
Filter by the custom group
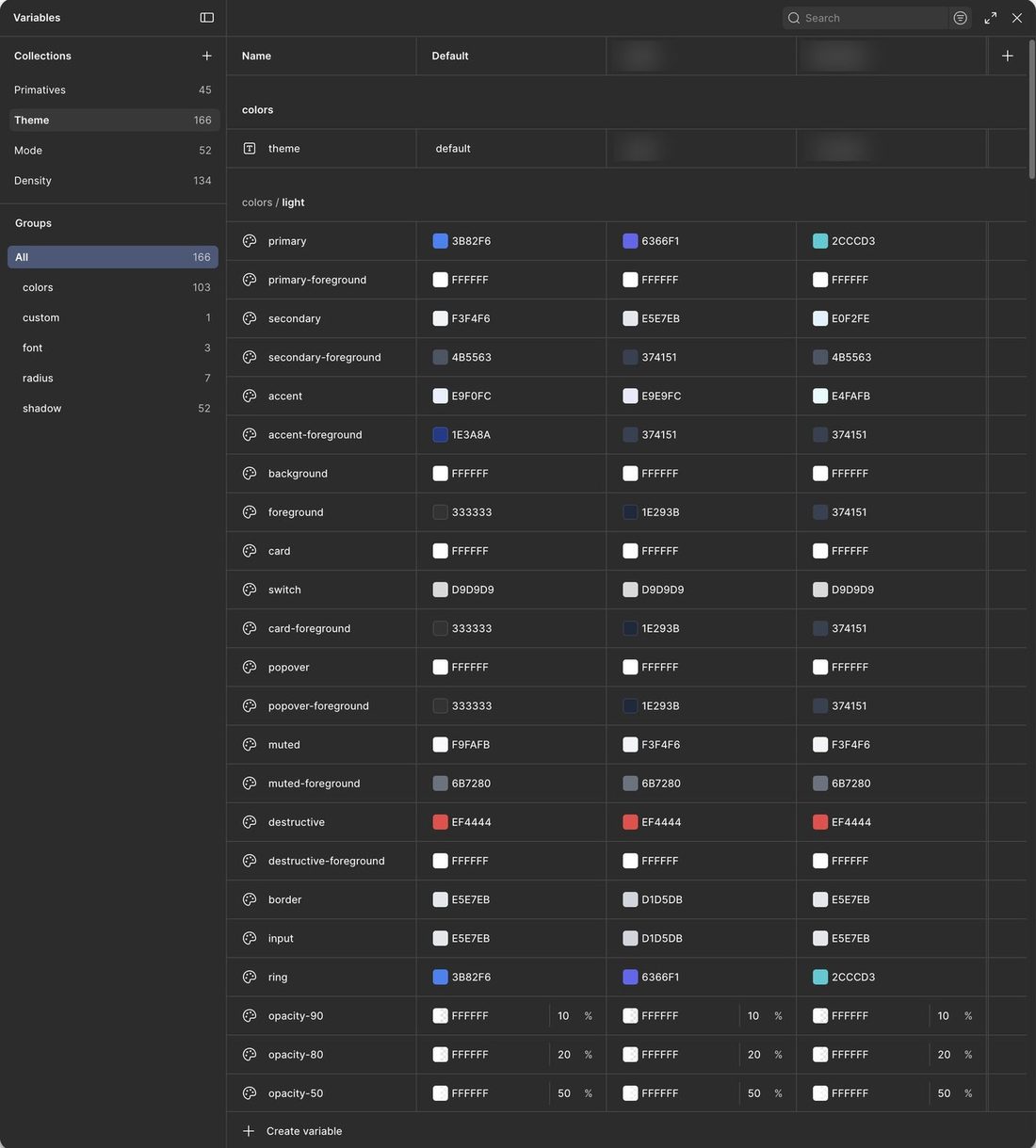tap(113, 317)
